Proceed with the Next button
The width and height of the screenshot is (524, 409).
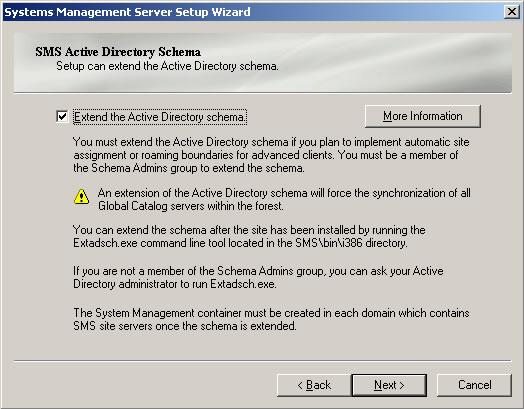tap(389, 385)
